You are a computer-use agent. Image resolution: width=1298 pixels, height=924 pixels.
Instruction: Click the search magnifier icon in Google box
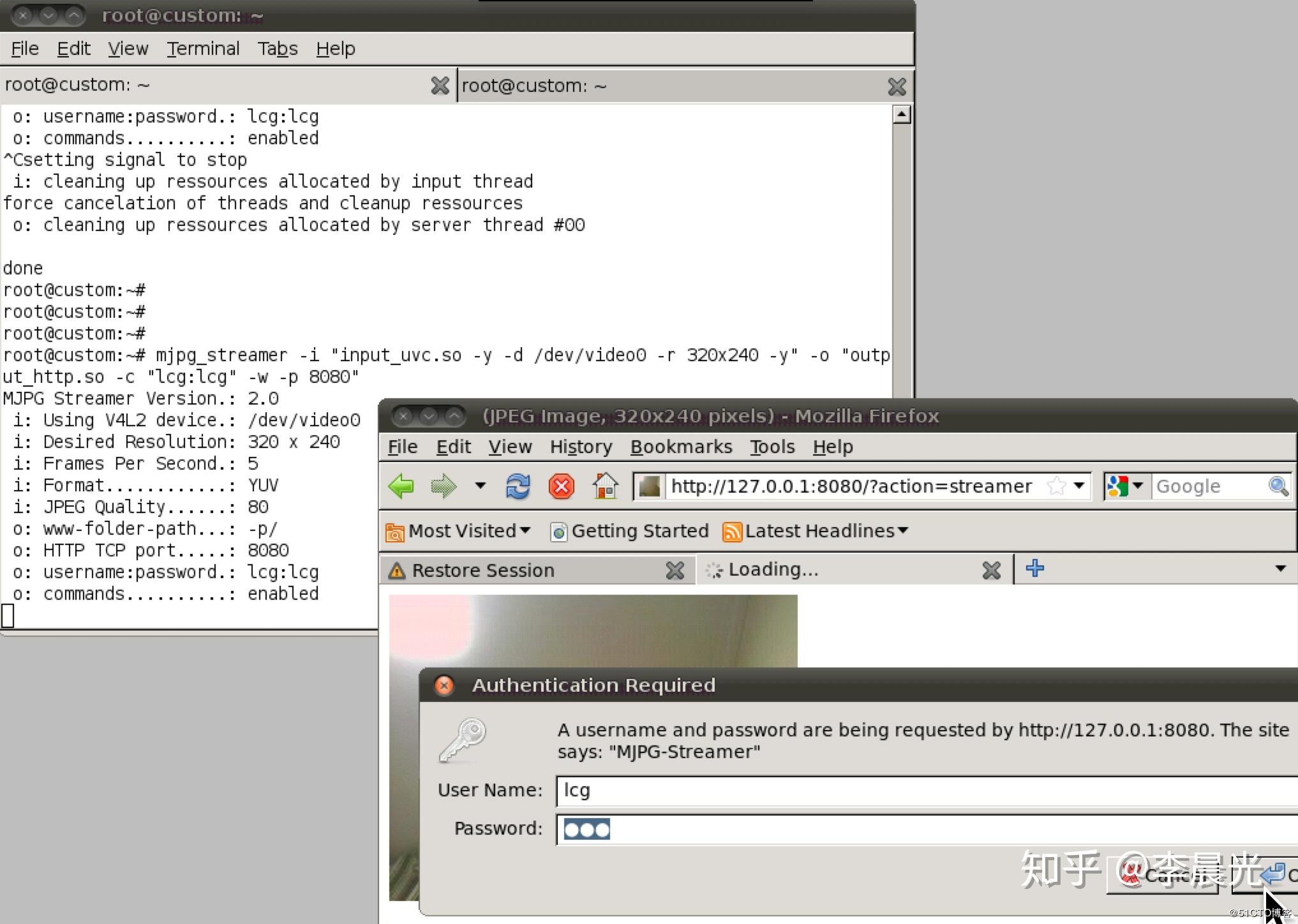point(1278,486)
